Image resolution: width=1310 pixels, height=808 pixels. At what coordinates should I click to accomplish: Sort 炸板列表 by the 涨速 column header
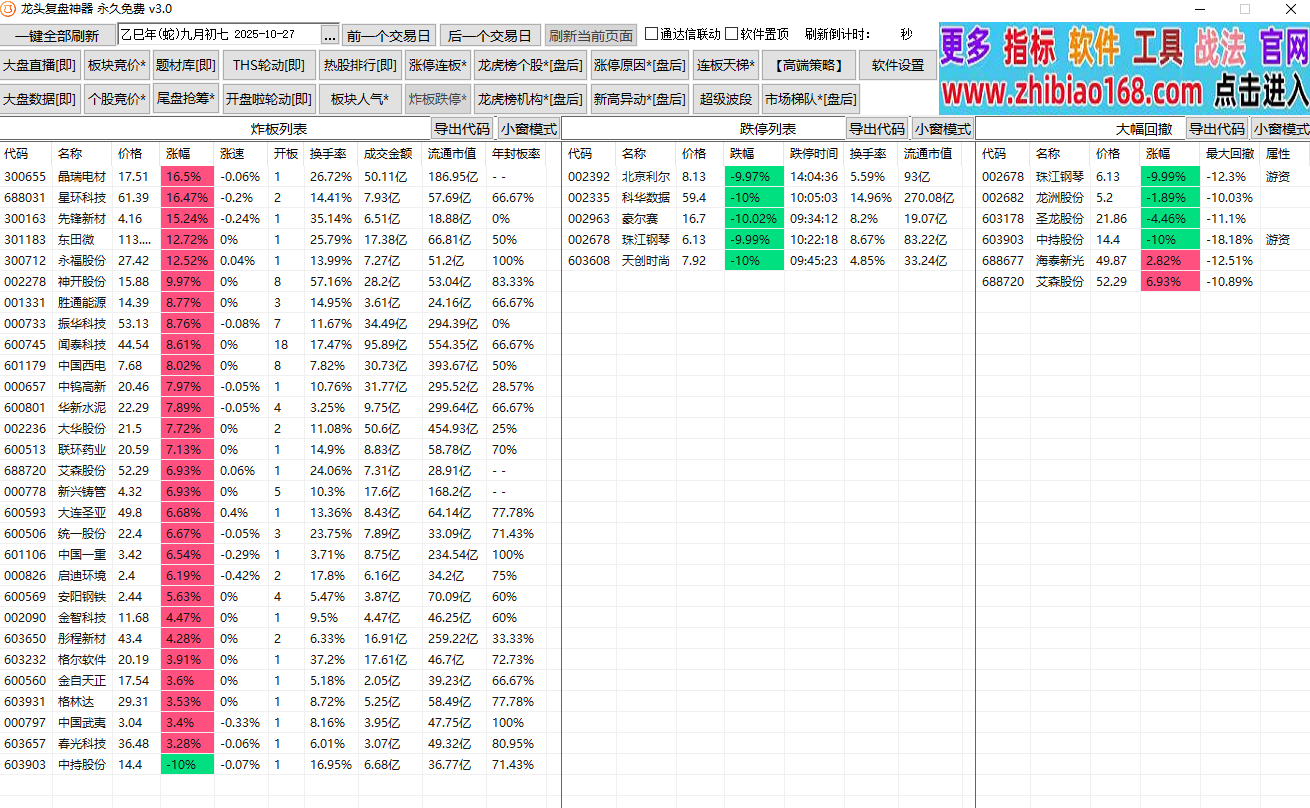(240, 154)
